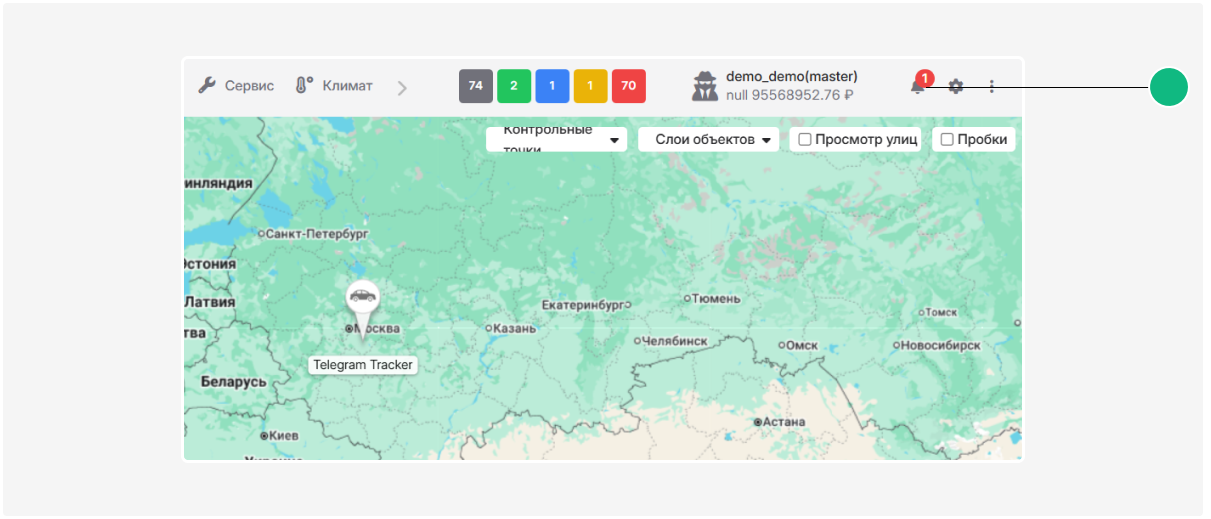
Task: Click balance text null 95568952.76 ₽
Action: click(789, 96)
